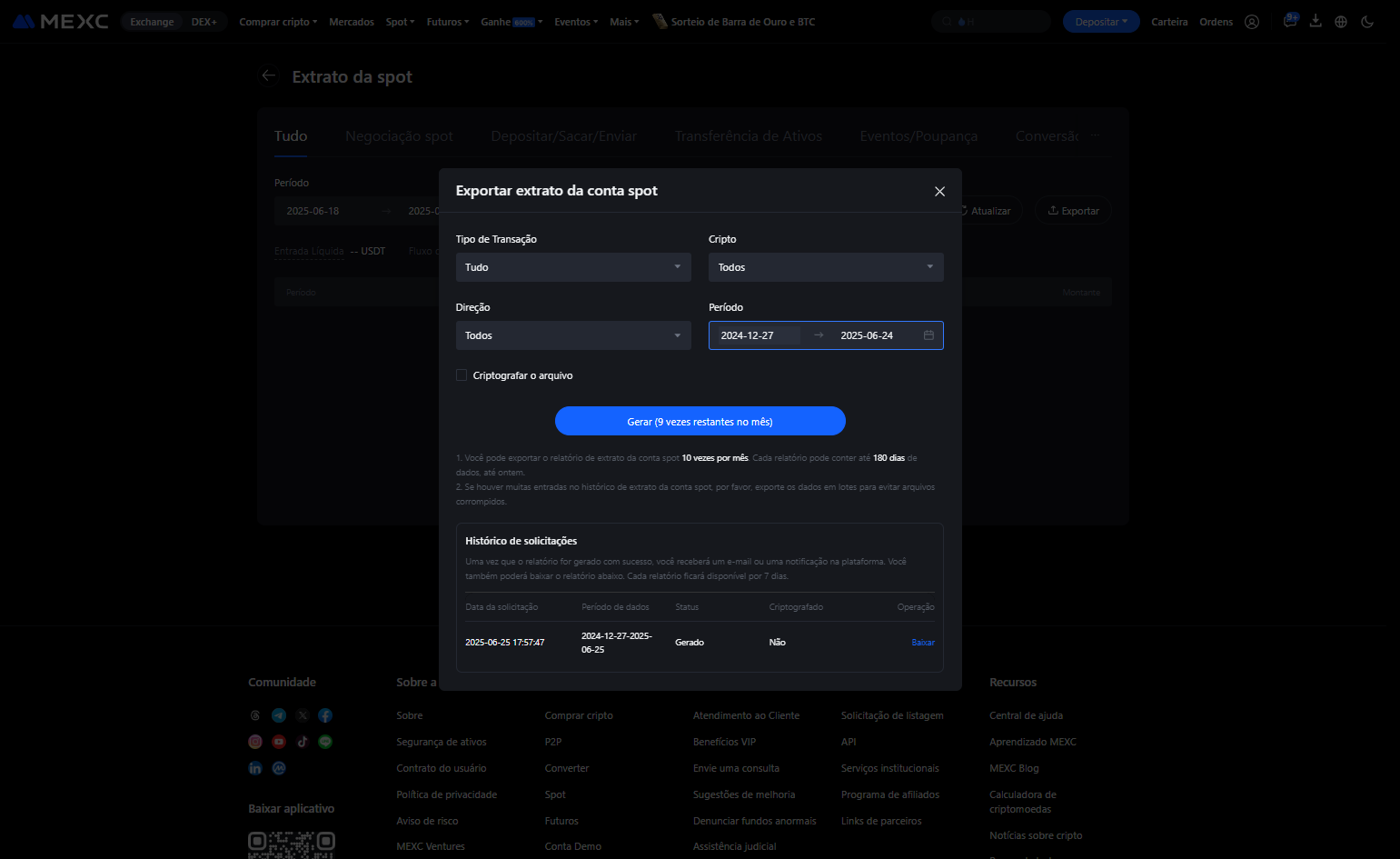Open the notifications chat icon with 9+ badge
The image size is (1400, 859).
1290,21
